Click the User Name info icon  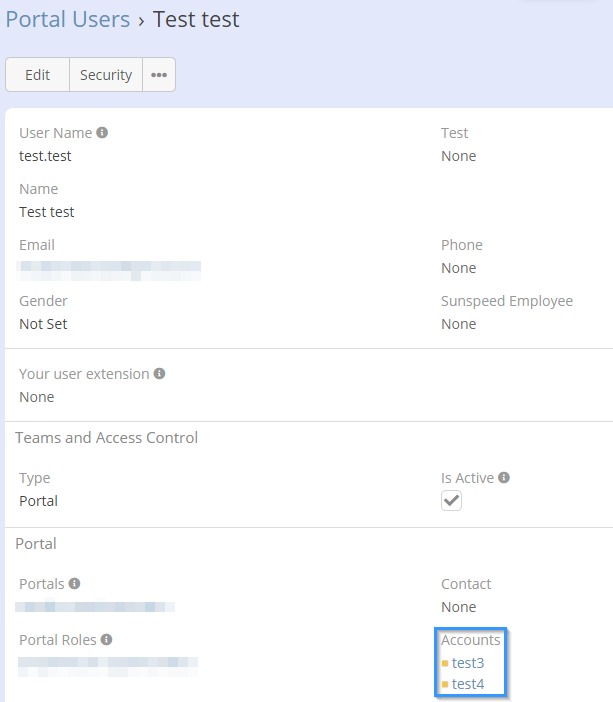tap(102, 132)
